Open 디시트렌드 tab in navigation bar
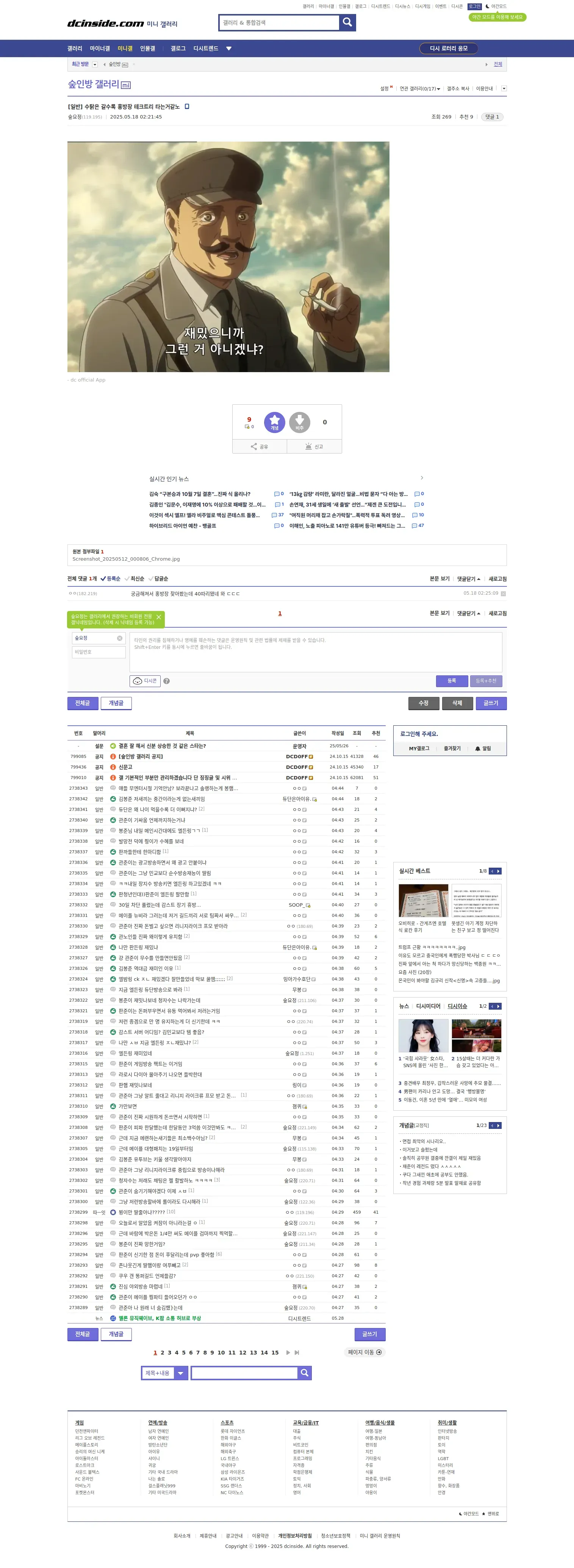 point(205,49)
